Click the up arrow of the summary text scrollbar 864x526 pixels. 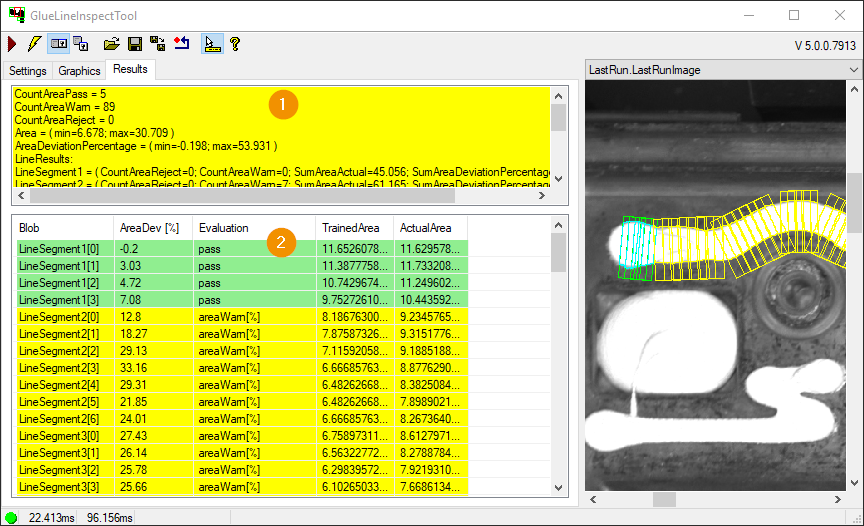(558, 96)
